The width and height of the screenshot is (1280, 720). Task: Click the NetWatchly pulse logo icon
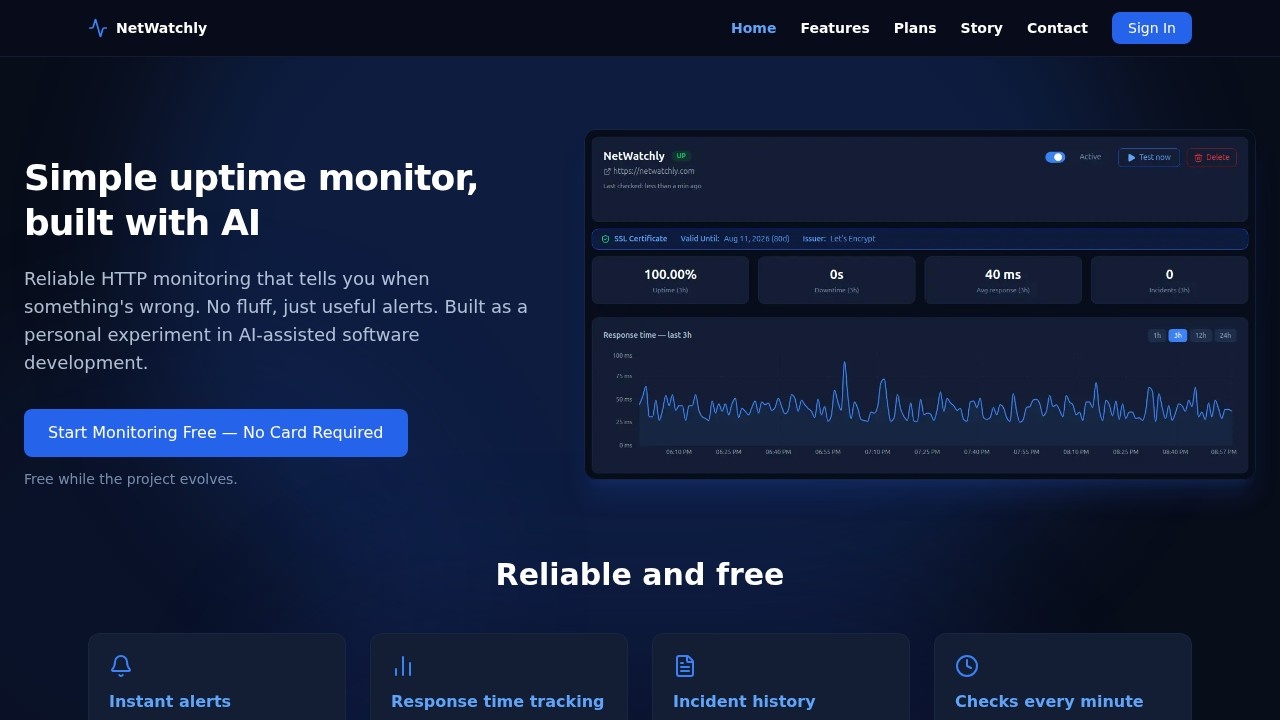[x=98, y=28]
